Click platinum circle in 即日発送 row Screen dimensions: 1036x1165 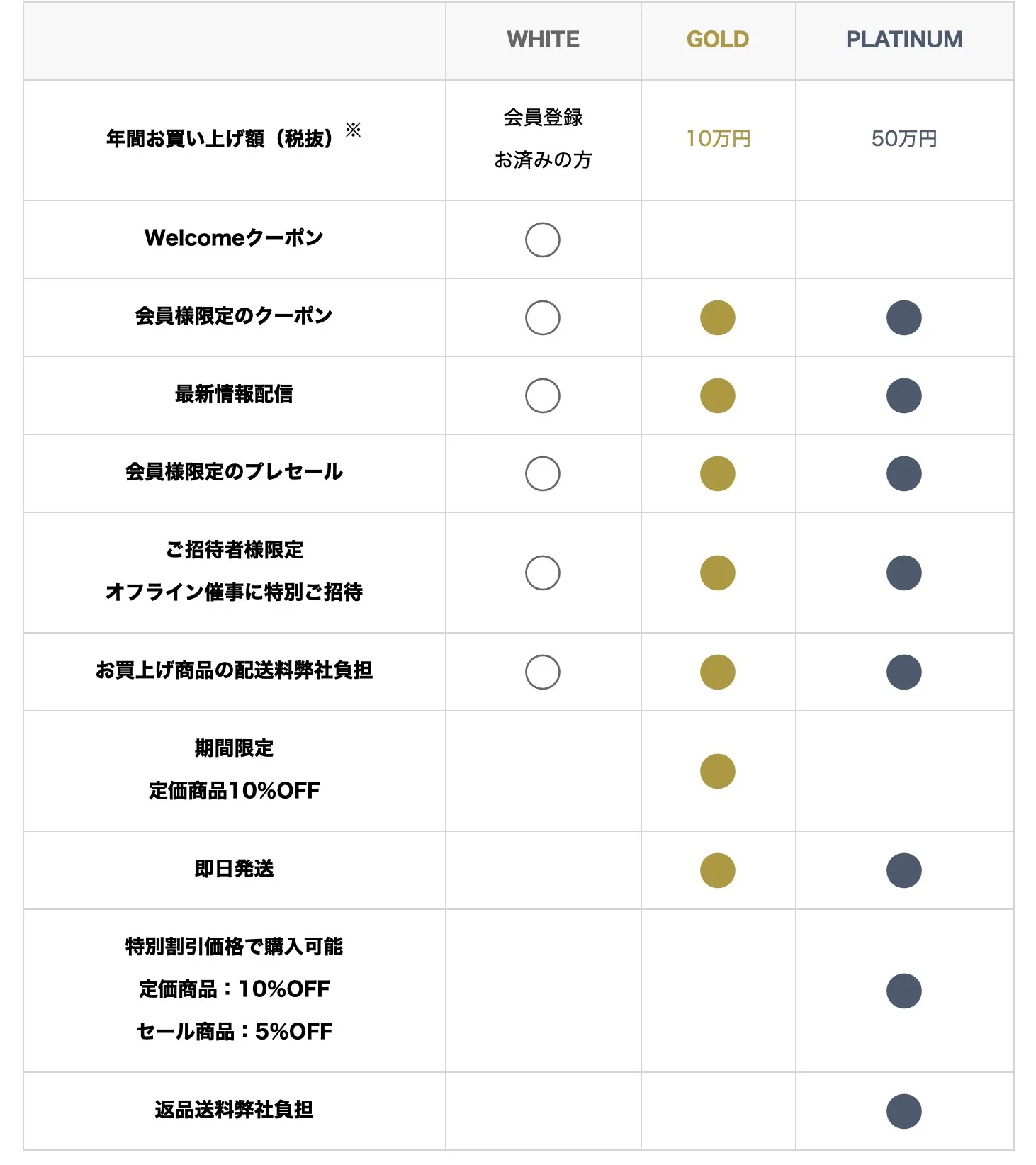tap(904, 870)
